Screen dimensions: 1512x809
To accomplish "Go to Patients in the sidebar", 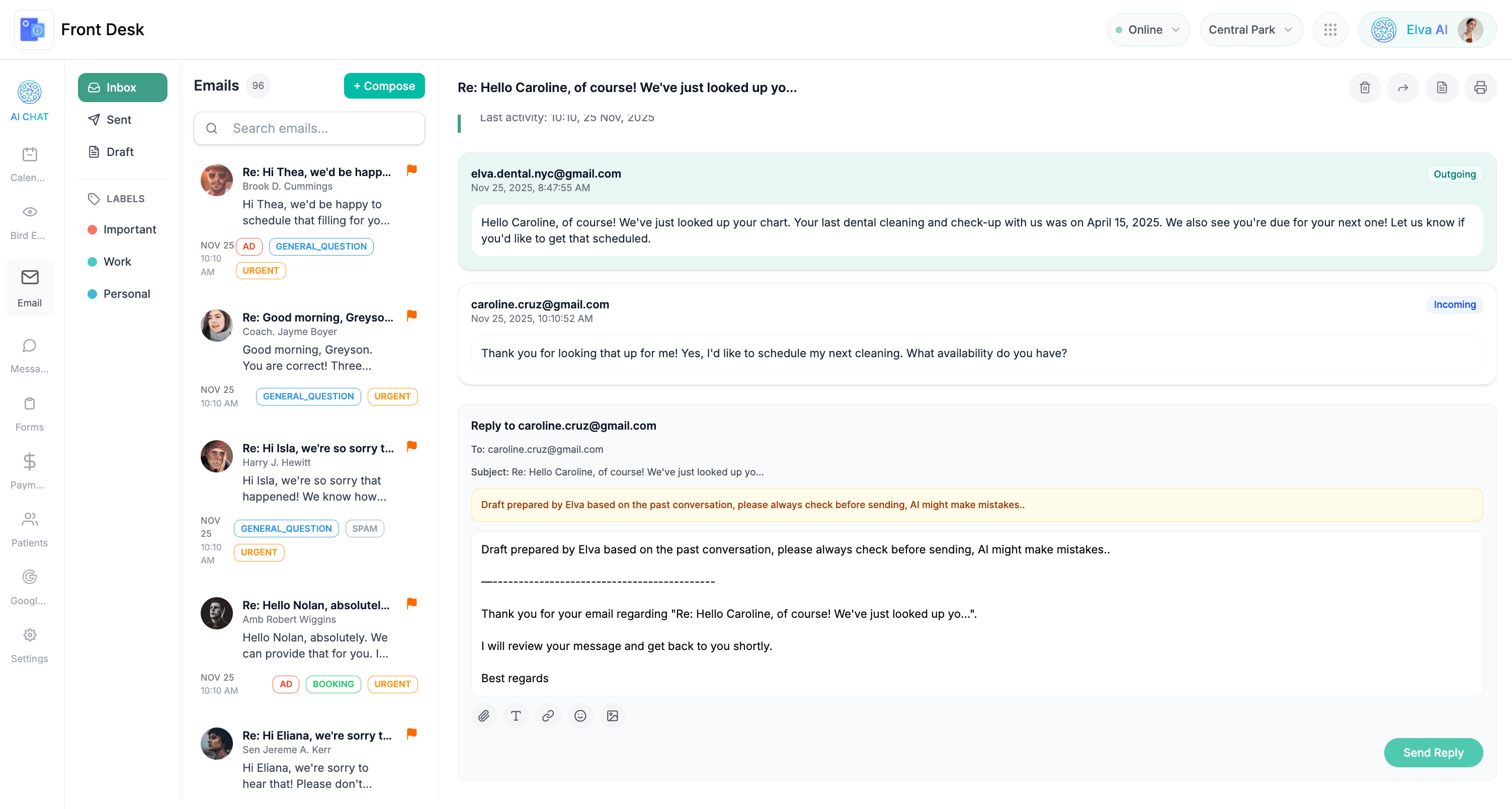I will pyautogui.click(x=29, y=529).
